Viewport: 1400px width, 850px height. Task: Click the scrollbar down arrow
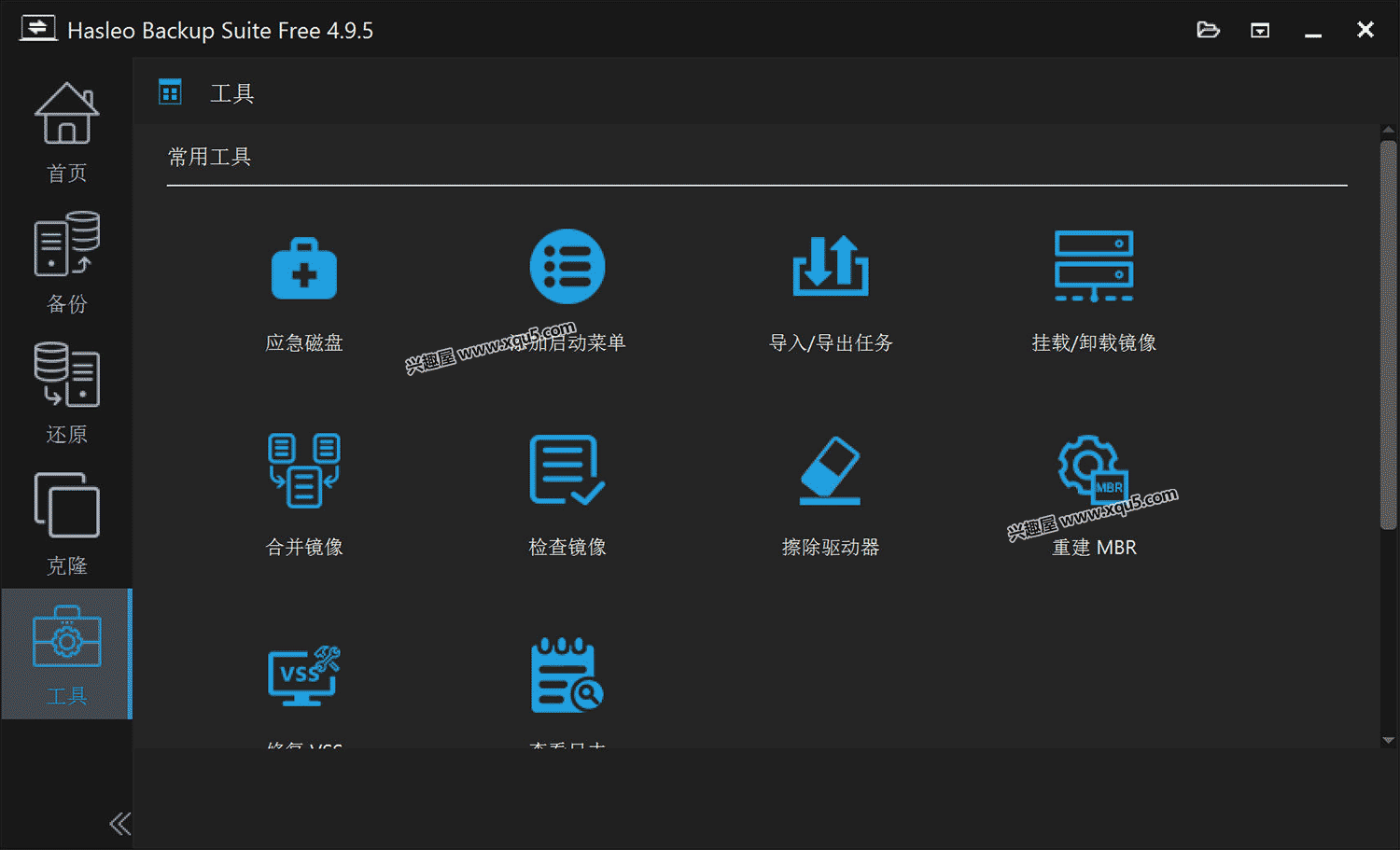1388,740
